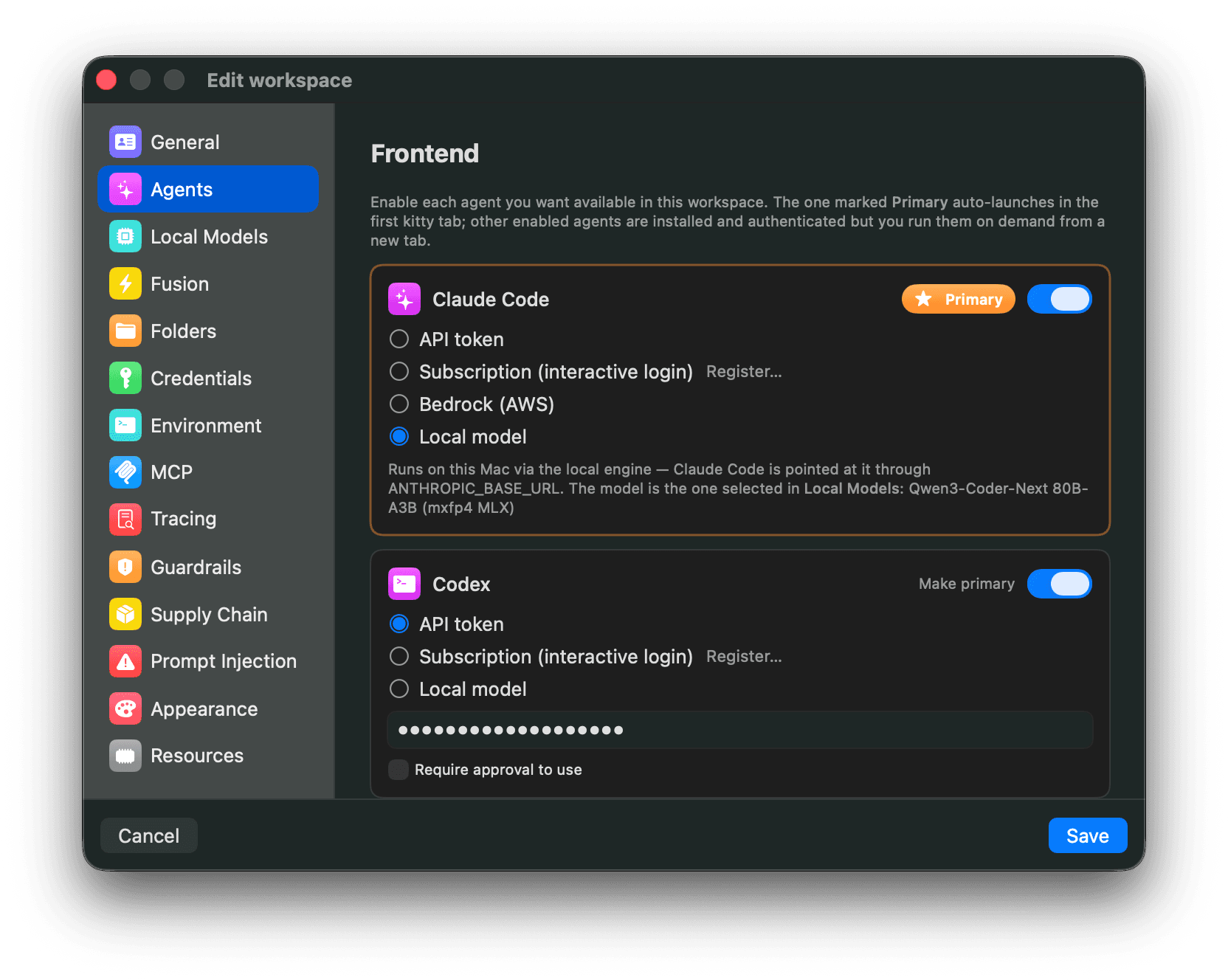This screenshot has height=980, width=1228.
Task: Click the Frontend heading text
Action: (x=425, y=153)
